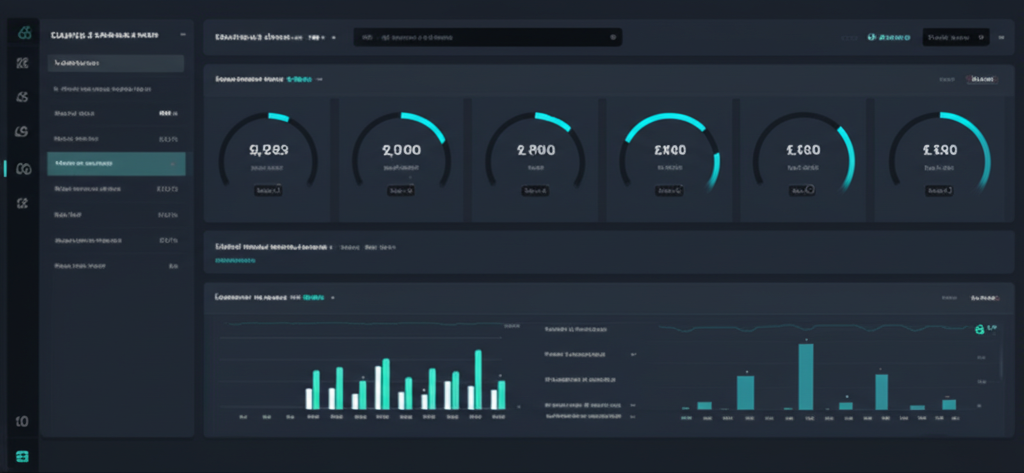Click the badge under the 2,000 gauge
Screen dimensions: 1024x473
[401, 191]
